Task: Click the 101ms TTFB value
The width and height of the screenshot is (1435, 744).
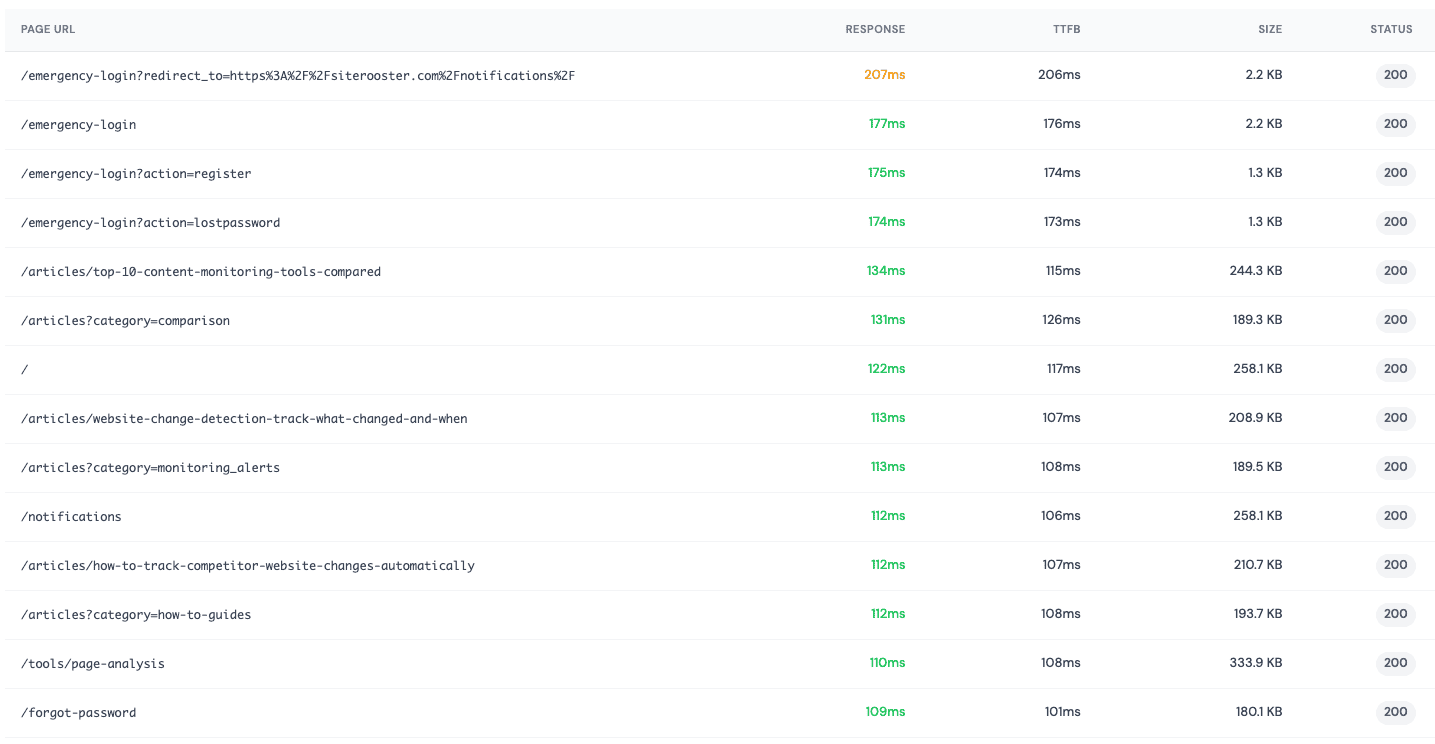Action: (x=1063, y=712)
